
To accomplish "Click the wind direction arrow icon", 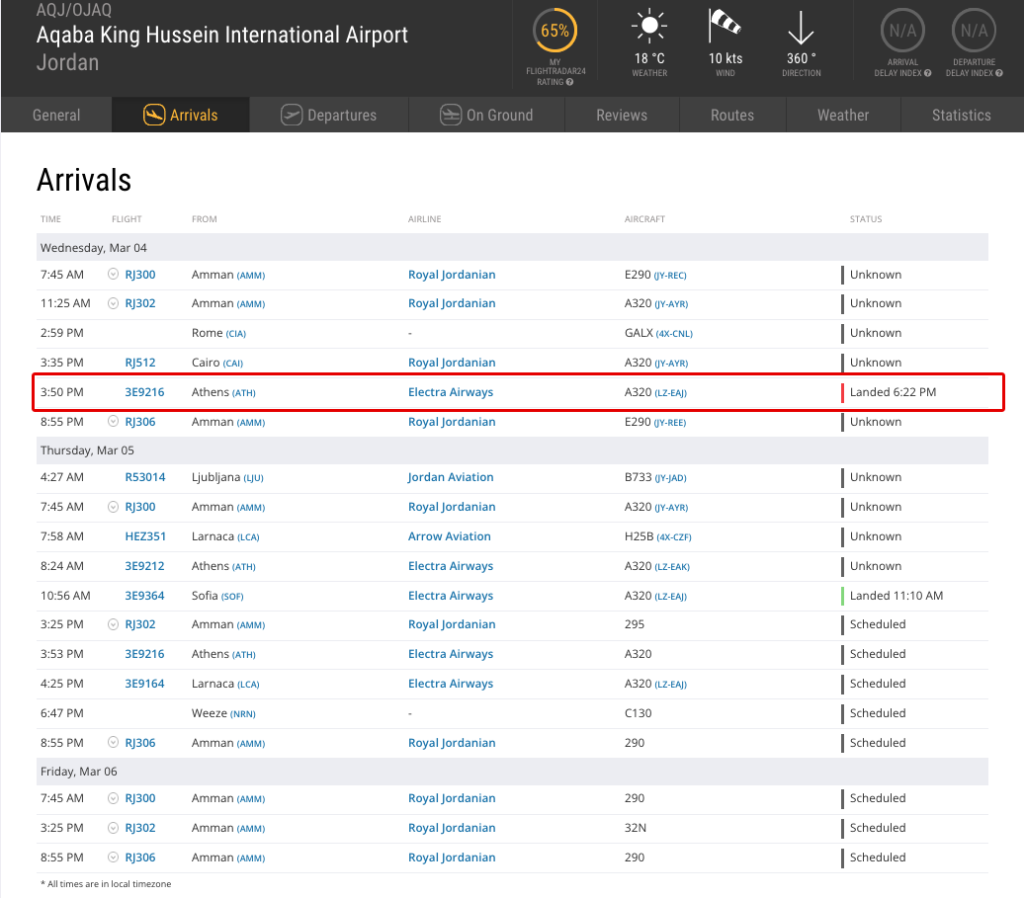I will point(800,25).
